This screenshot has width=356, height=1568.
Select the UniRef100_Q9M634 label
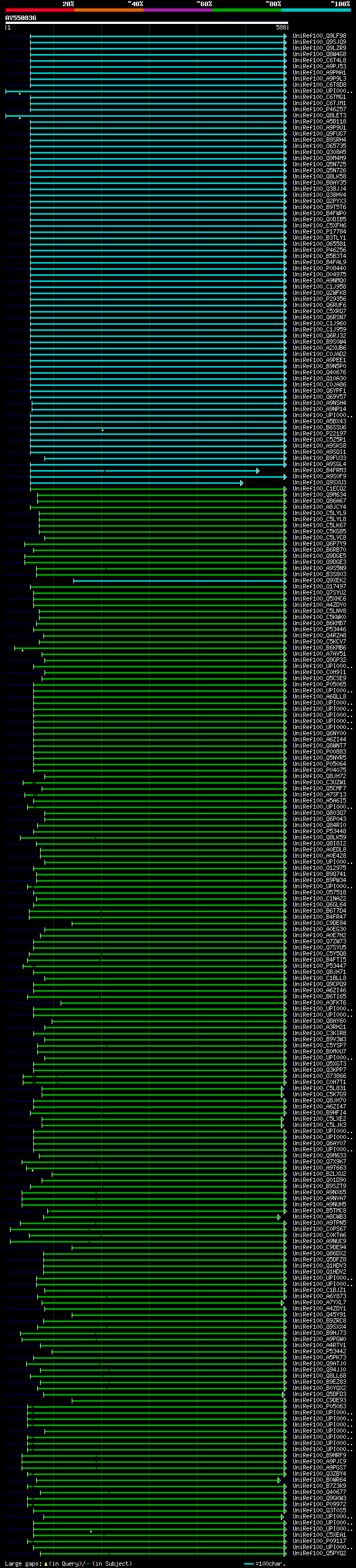click(319, 495)
